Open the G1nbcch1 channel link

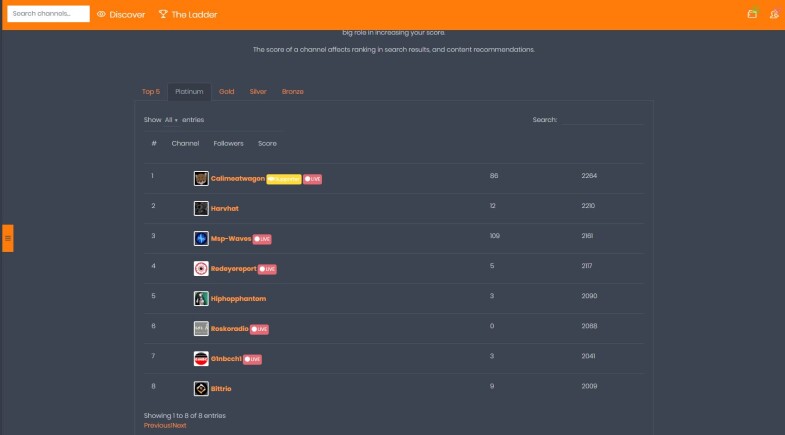(226, 359)
